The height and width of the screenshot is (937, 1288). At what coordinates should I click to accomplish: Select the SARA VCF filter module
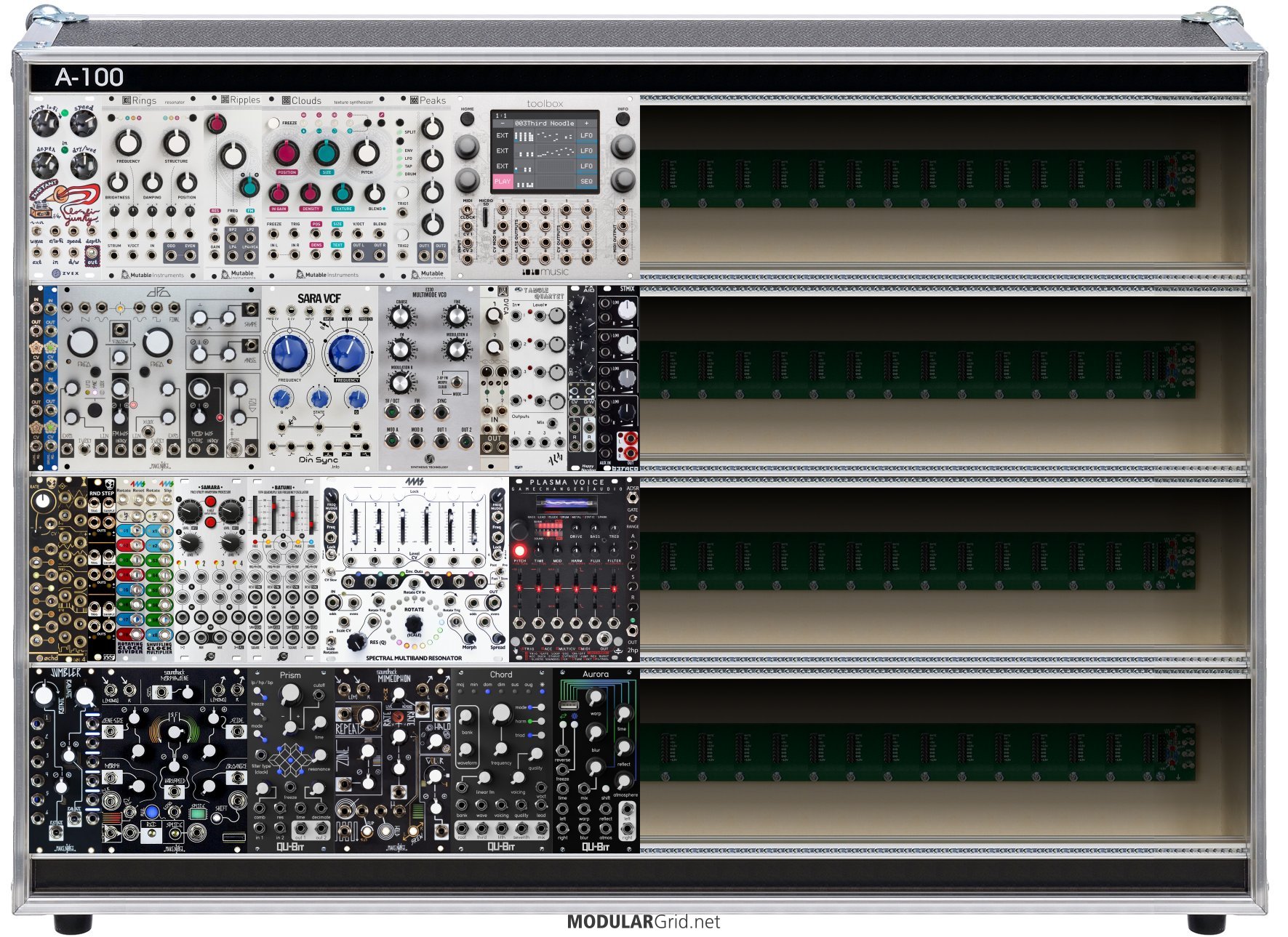pyautogui.click(x=320, y=378)
